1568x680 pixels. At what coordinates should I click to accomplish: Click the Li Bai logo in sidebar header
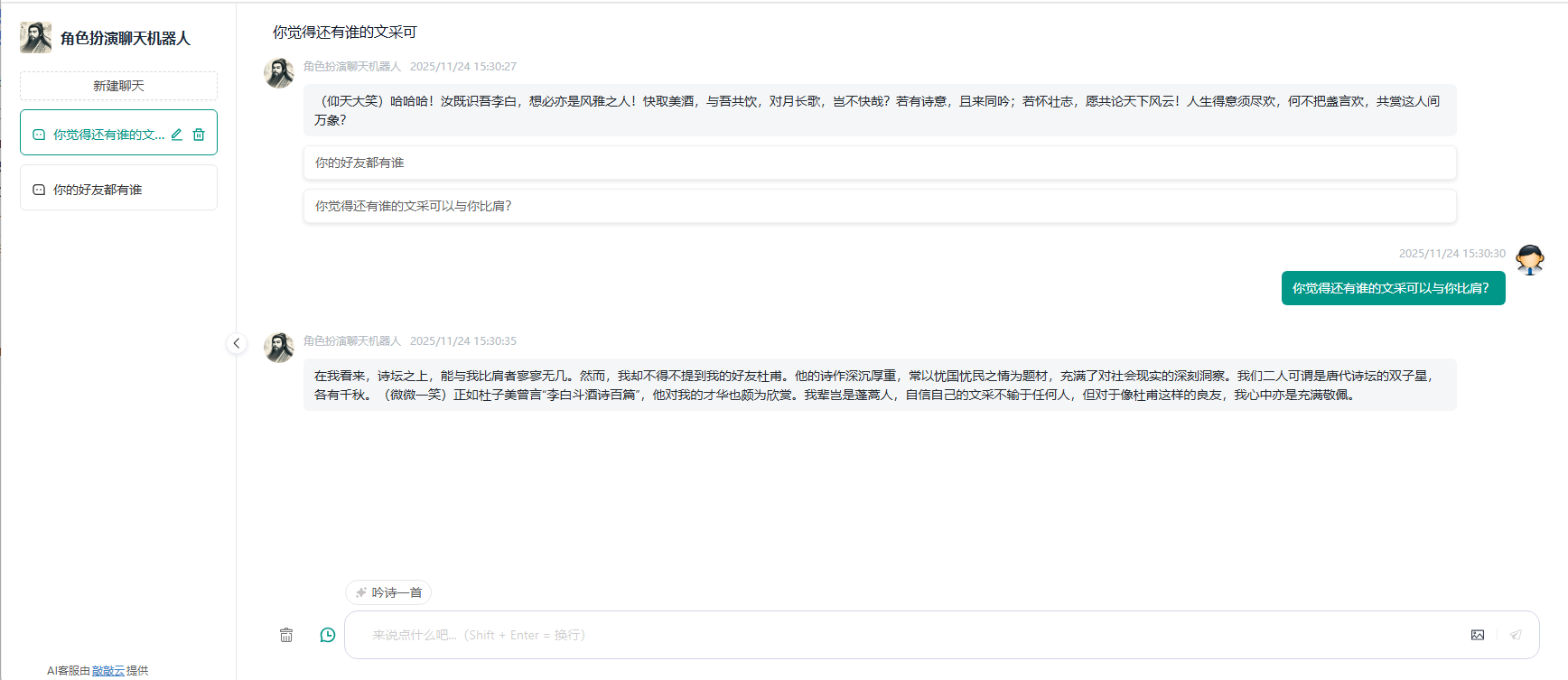(x=36, y=38)
